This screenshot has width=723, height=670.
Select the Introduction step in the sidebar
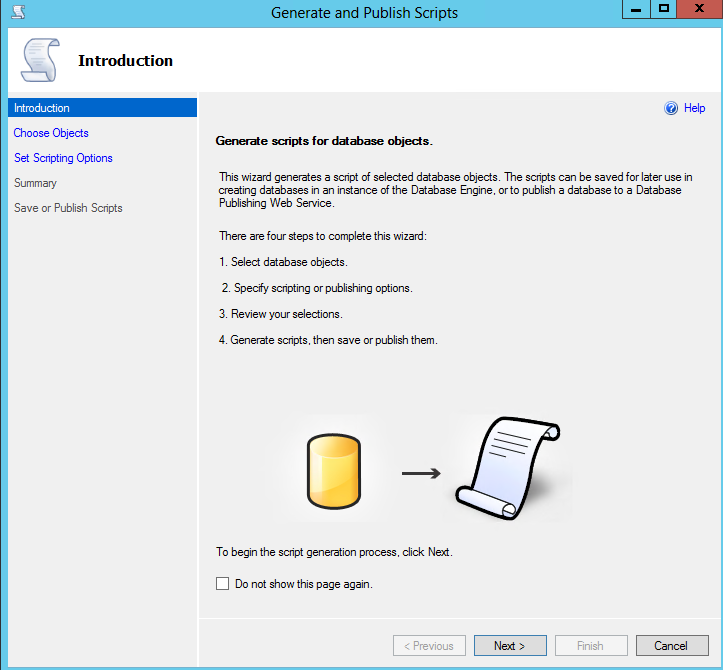click(42, 108)
